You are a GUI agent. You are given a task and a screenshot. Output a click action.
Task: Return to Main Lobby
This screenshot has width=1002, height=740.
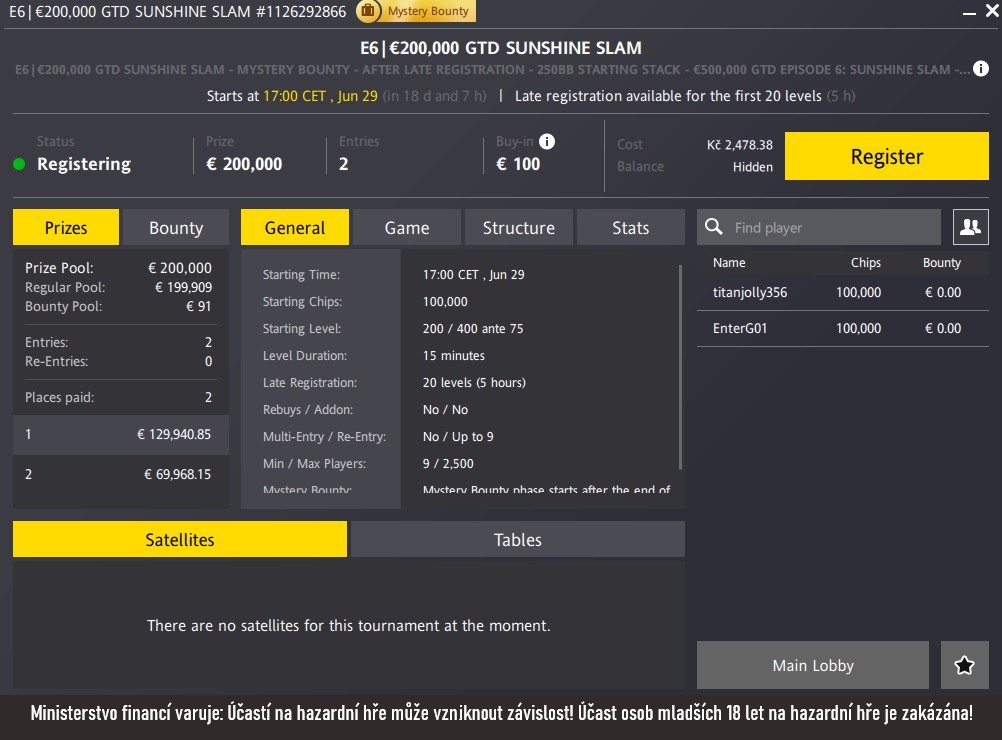pos(812,665)
